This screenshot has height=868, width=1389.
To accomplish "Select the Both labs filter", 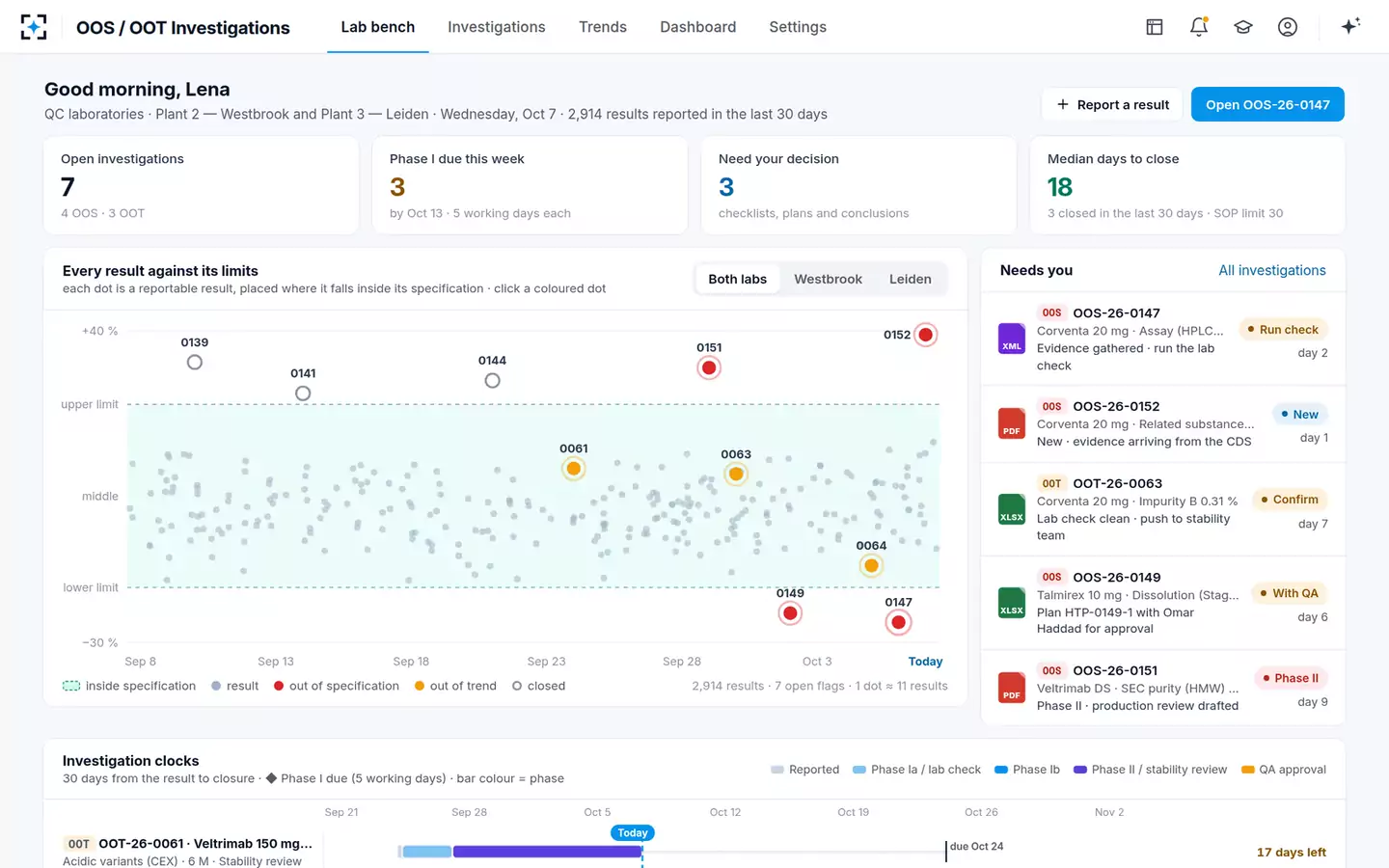I will [738, 279].
